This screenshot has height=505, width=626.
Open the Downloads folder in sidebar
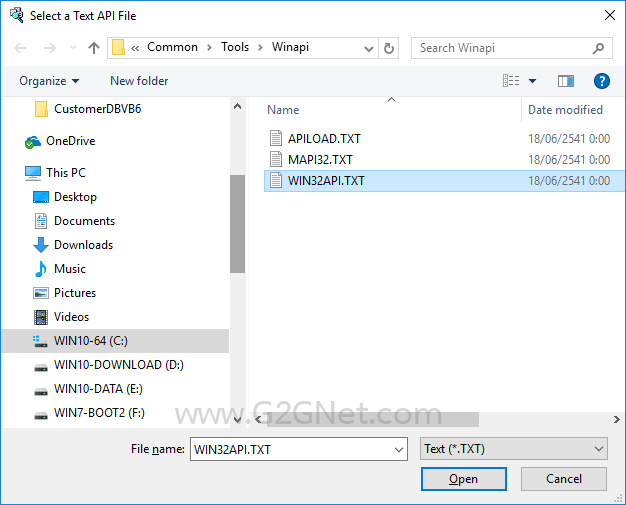click(83, 245)
